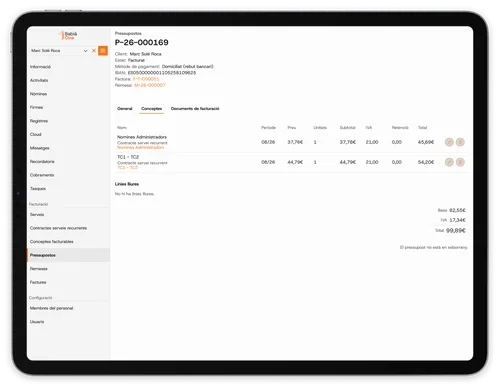Follow the orange TC1 - TC2 link
The height and width of the screenshot is (390, 500).
tap(127, 167)
